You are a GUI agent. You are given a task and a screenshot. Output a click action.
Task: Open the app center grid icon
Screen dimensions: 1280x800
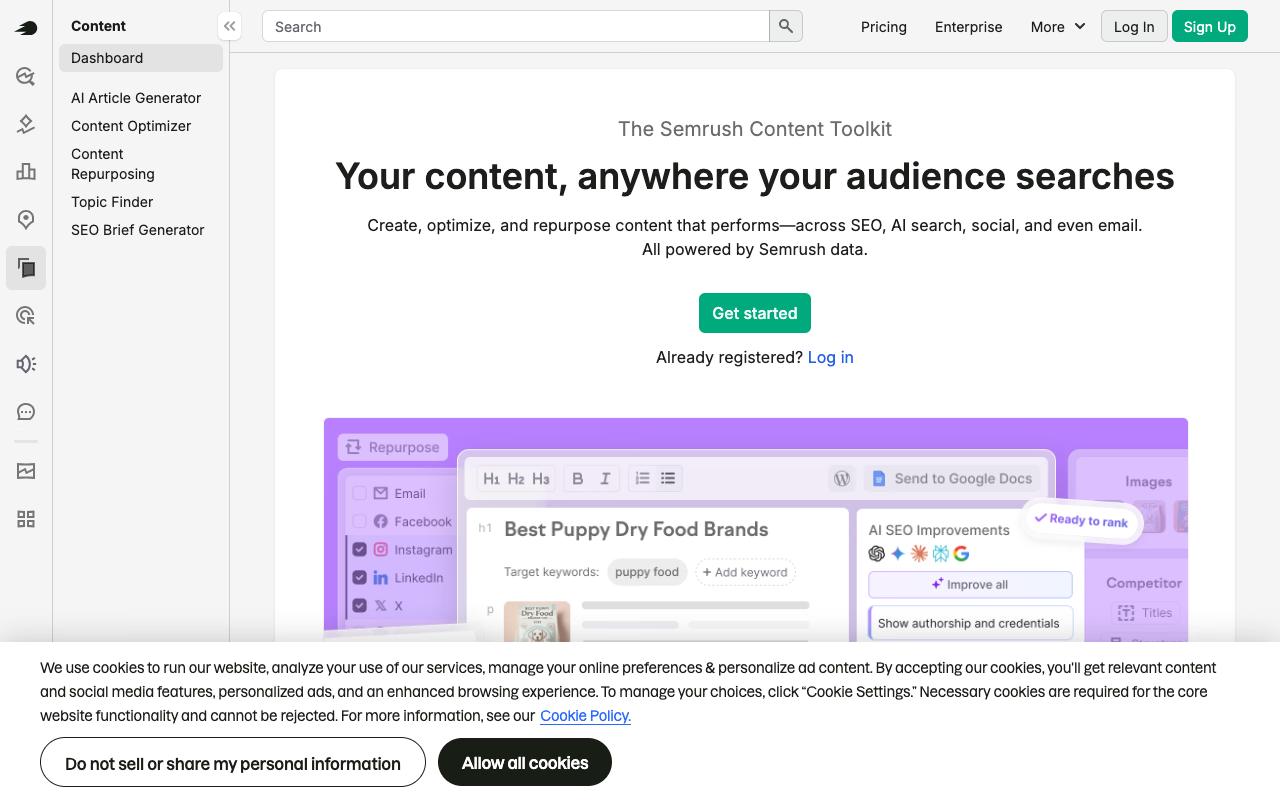[x=26, y=519]
